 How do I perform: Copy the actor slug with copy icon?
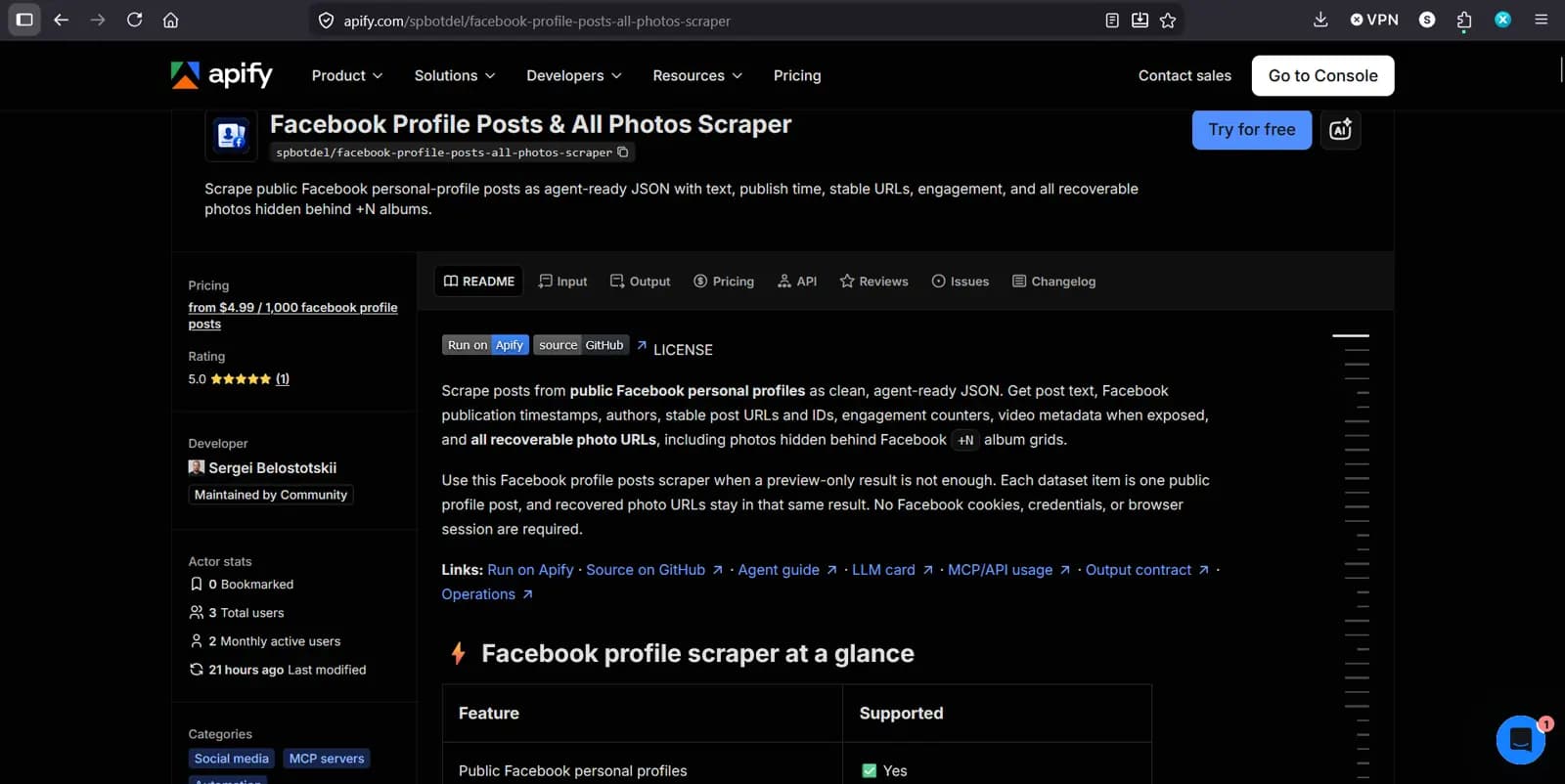(x=623, y=152)
